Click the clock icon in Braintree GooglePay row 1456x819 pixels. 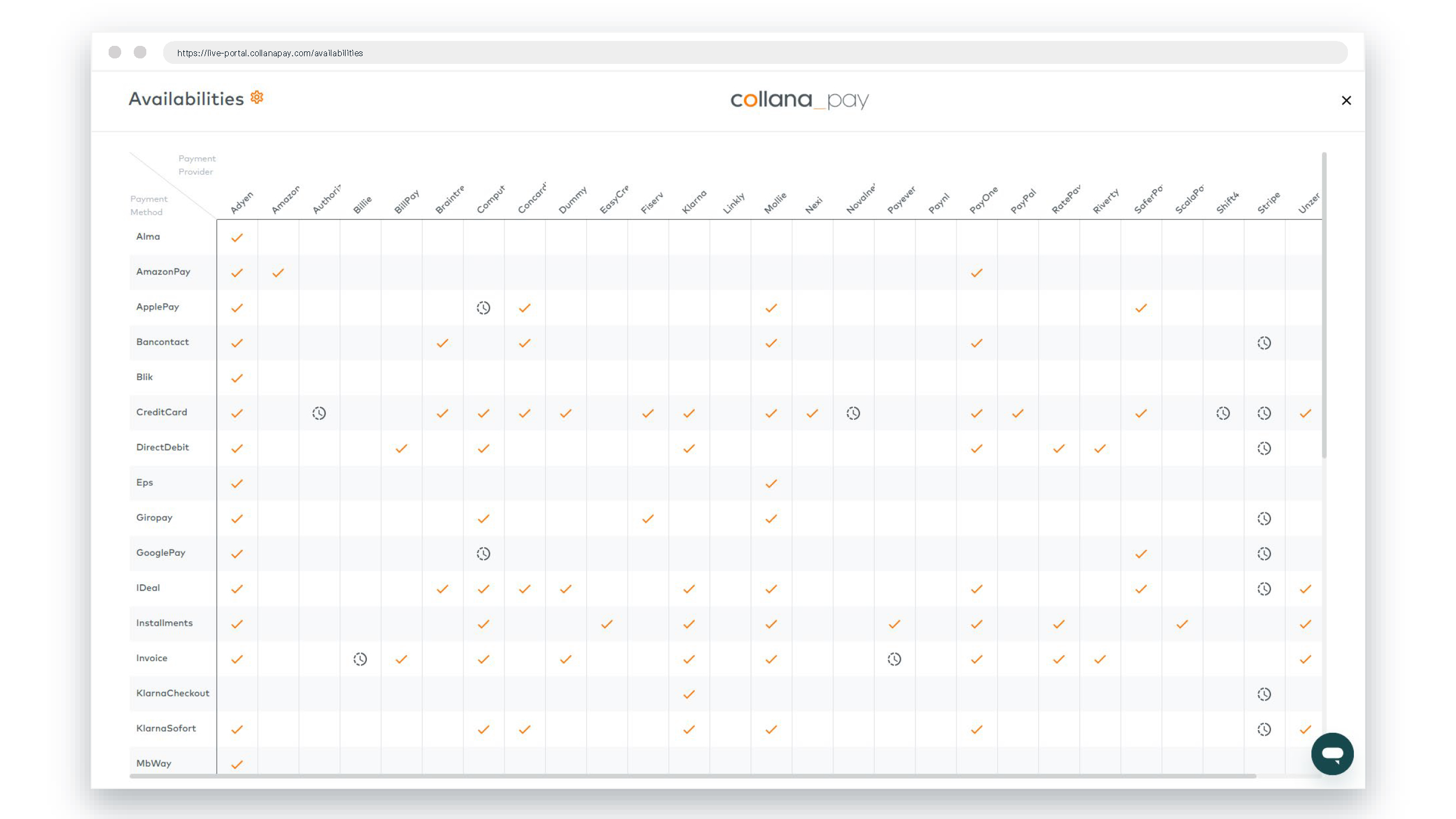(483, 553)
